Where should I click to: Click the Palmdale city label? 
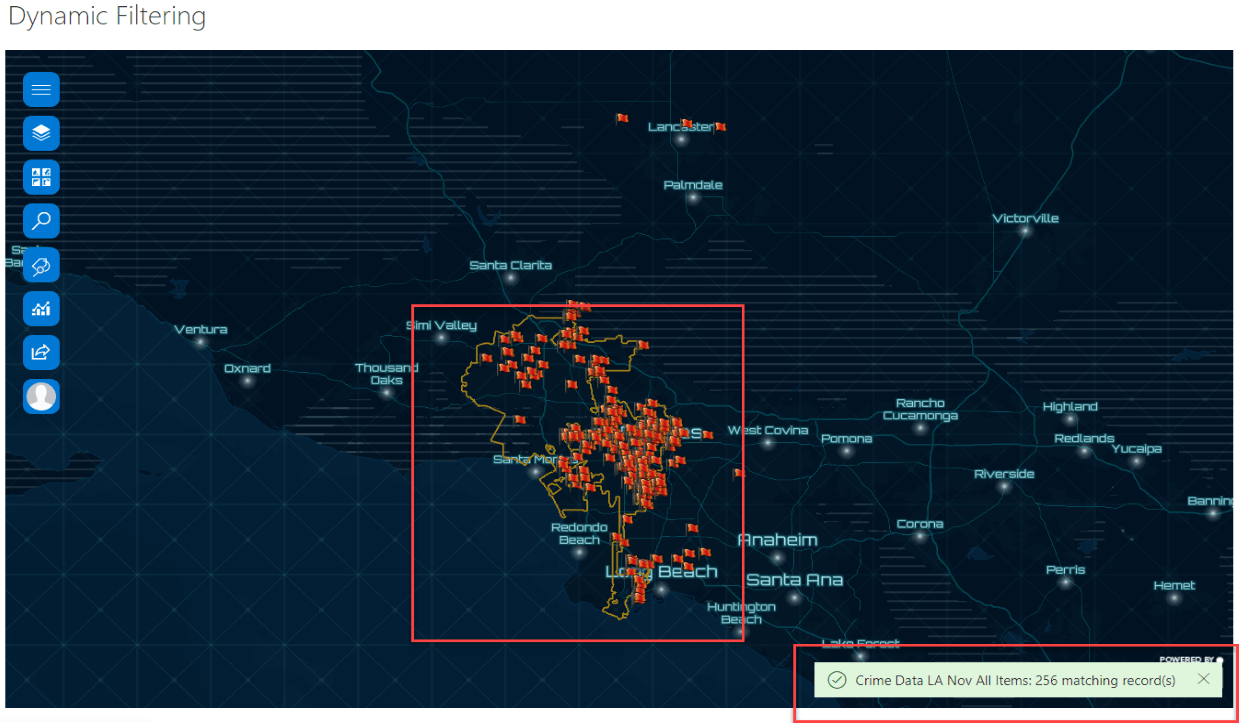(693, 185)
